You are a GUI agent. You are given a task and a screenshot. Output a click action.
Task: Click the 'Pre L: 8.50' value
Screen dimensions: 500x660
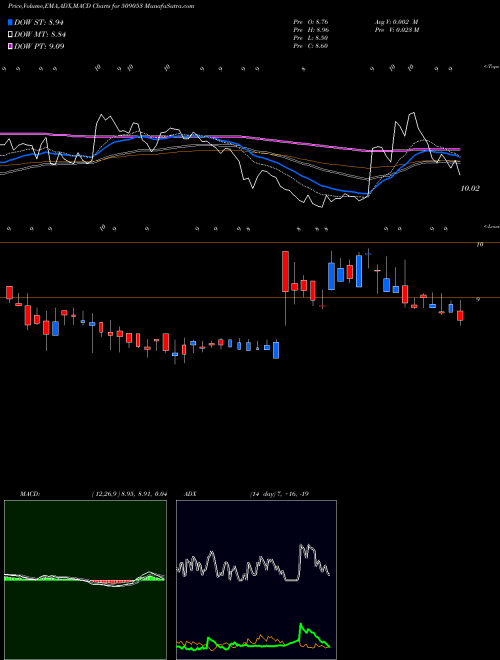tap(311, 38)
